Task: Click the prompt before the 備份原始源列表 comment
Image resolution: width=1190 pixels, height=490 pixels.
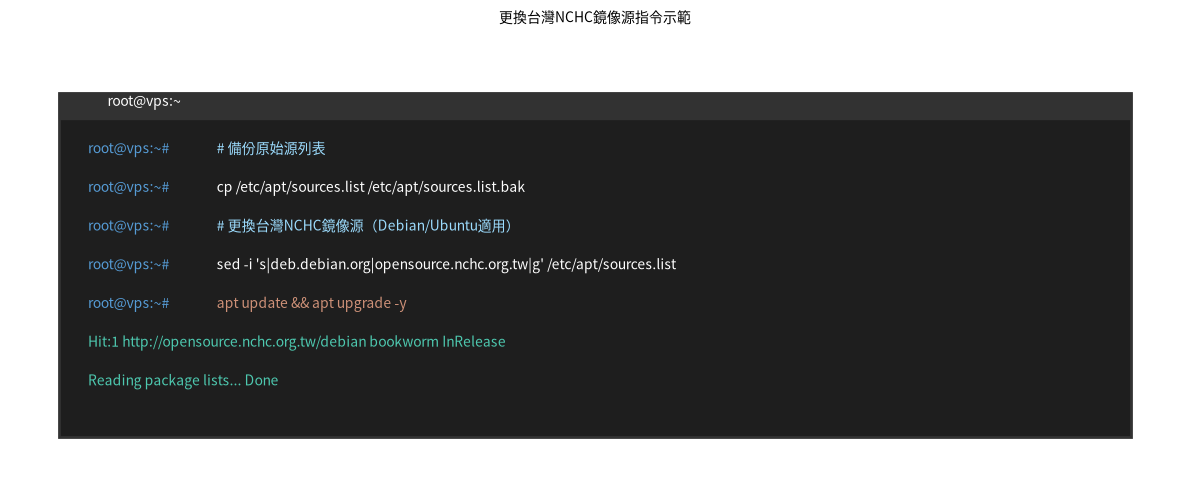Action: 128,149
